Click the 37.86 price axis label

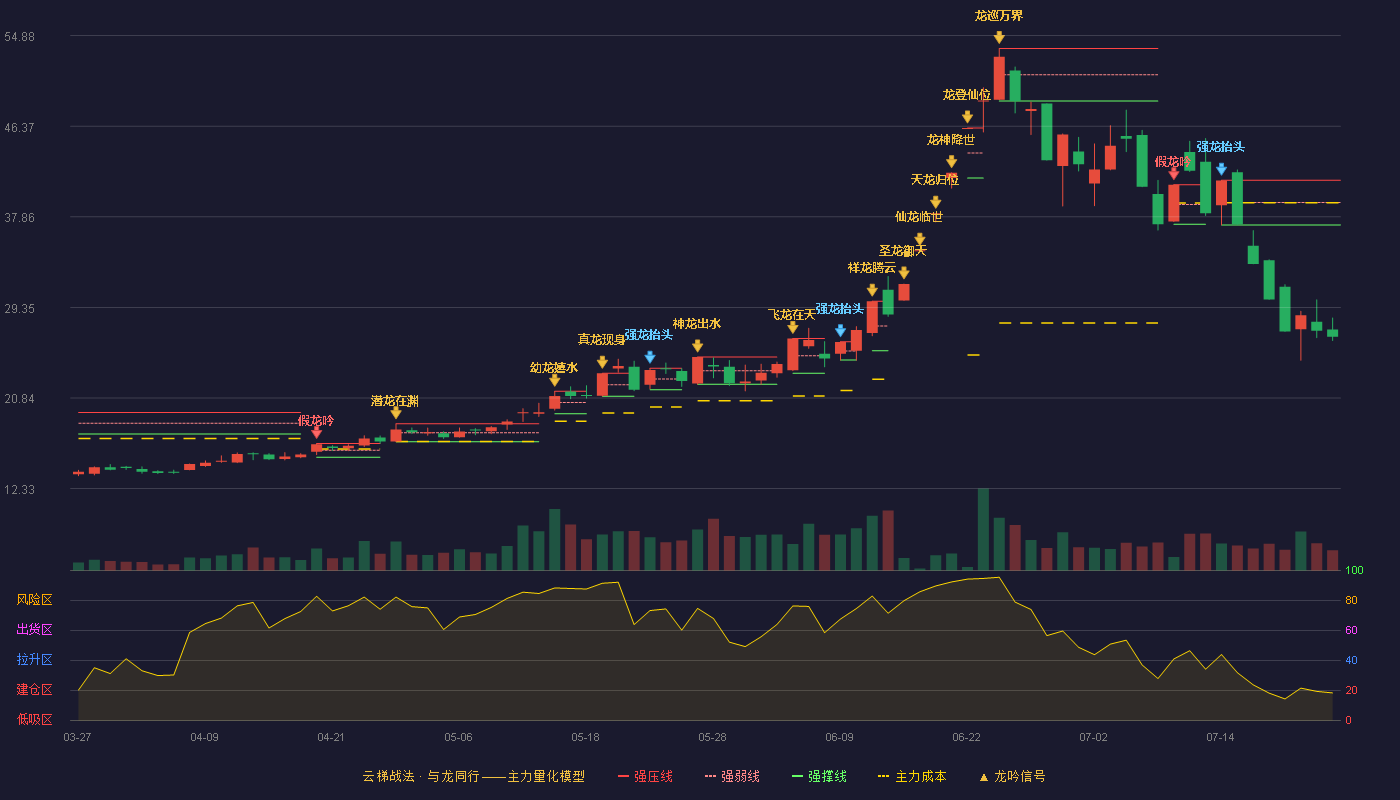point(19,217)
